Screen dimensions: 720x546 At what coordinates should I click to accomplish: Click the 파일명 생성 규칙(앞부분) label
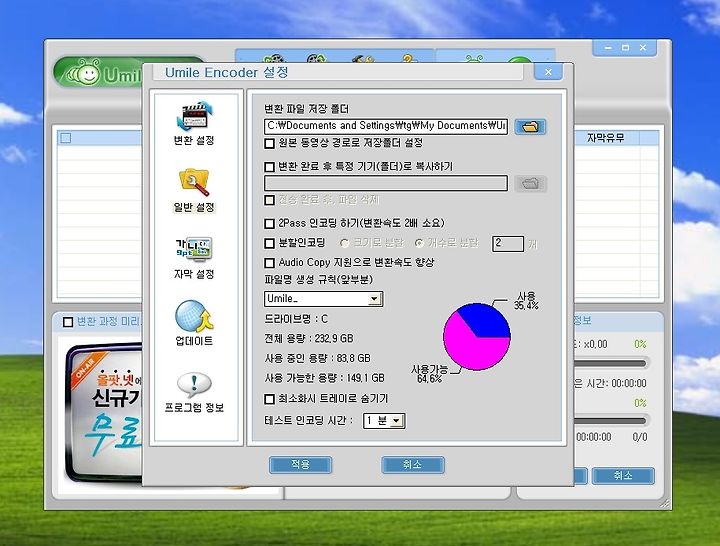click(x=318, y=280)
